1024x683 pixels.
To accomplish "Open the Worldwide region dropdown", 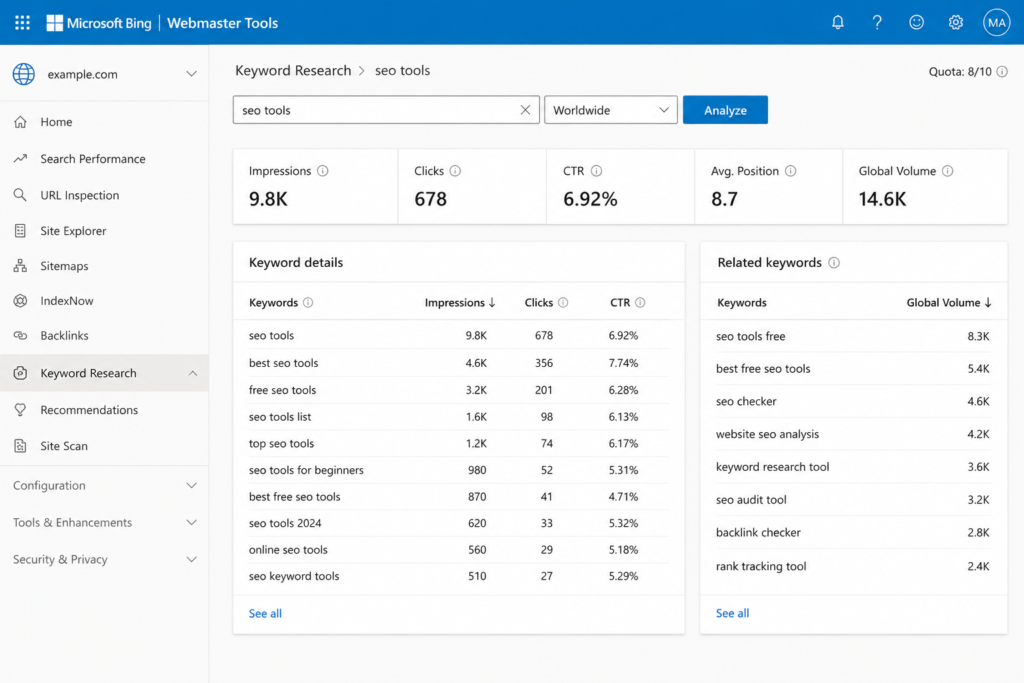I will (611, 110).
